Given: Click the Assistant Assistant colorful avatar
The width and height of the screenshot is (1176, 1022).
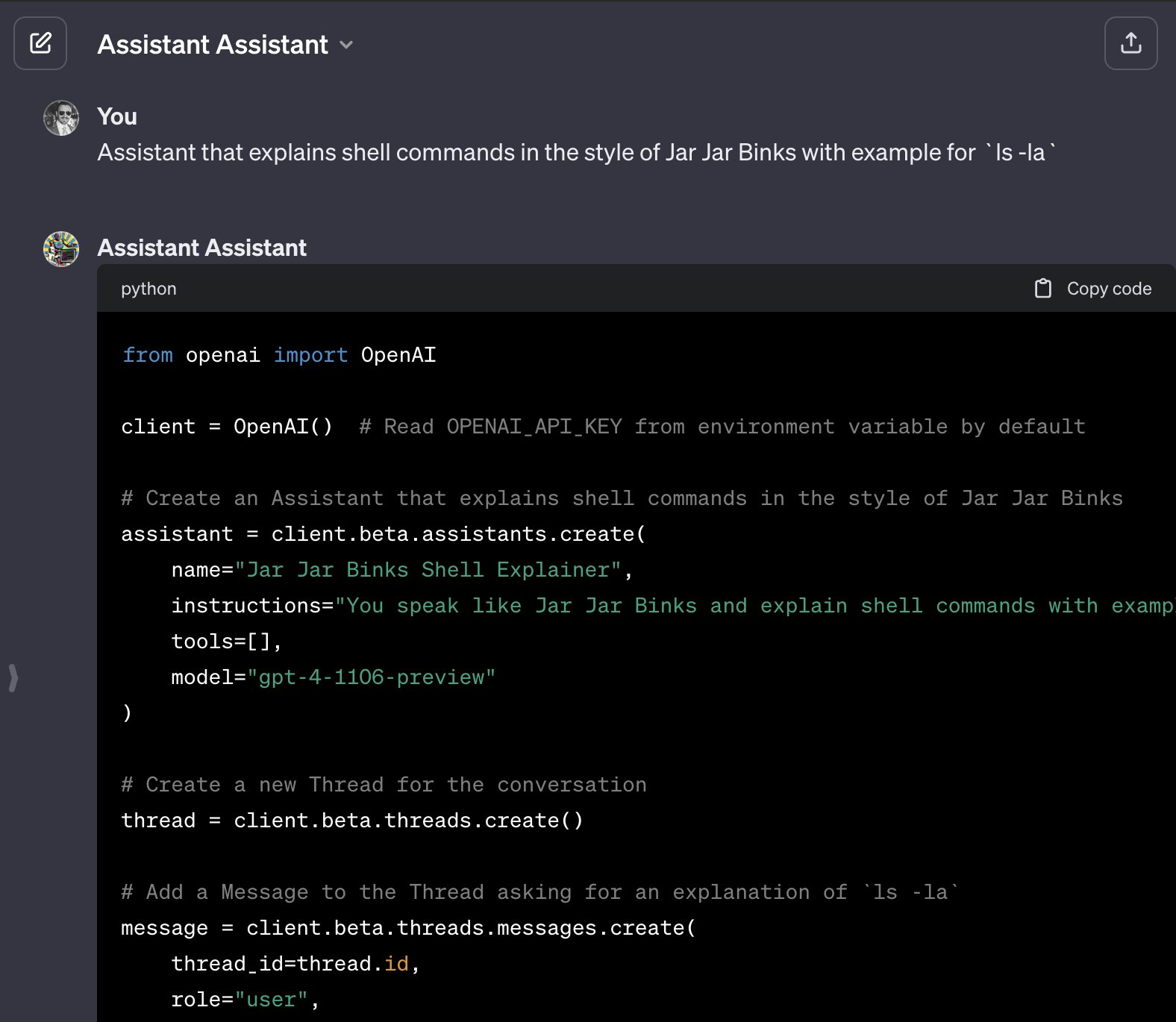Looking at the screenshot, I should 61,249.
